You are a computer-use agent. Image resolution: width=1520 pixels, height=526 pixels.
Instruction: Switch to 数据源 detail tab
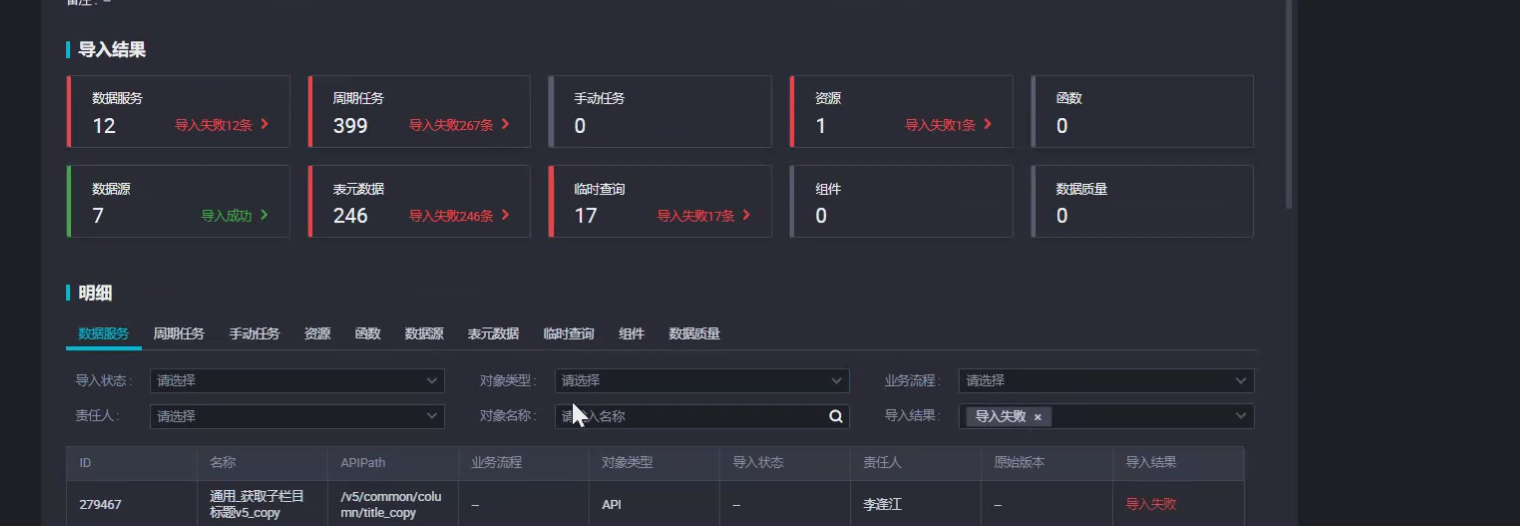coord(424,334)
